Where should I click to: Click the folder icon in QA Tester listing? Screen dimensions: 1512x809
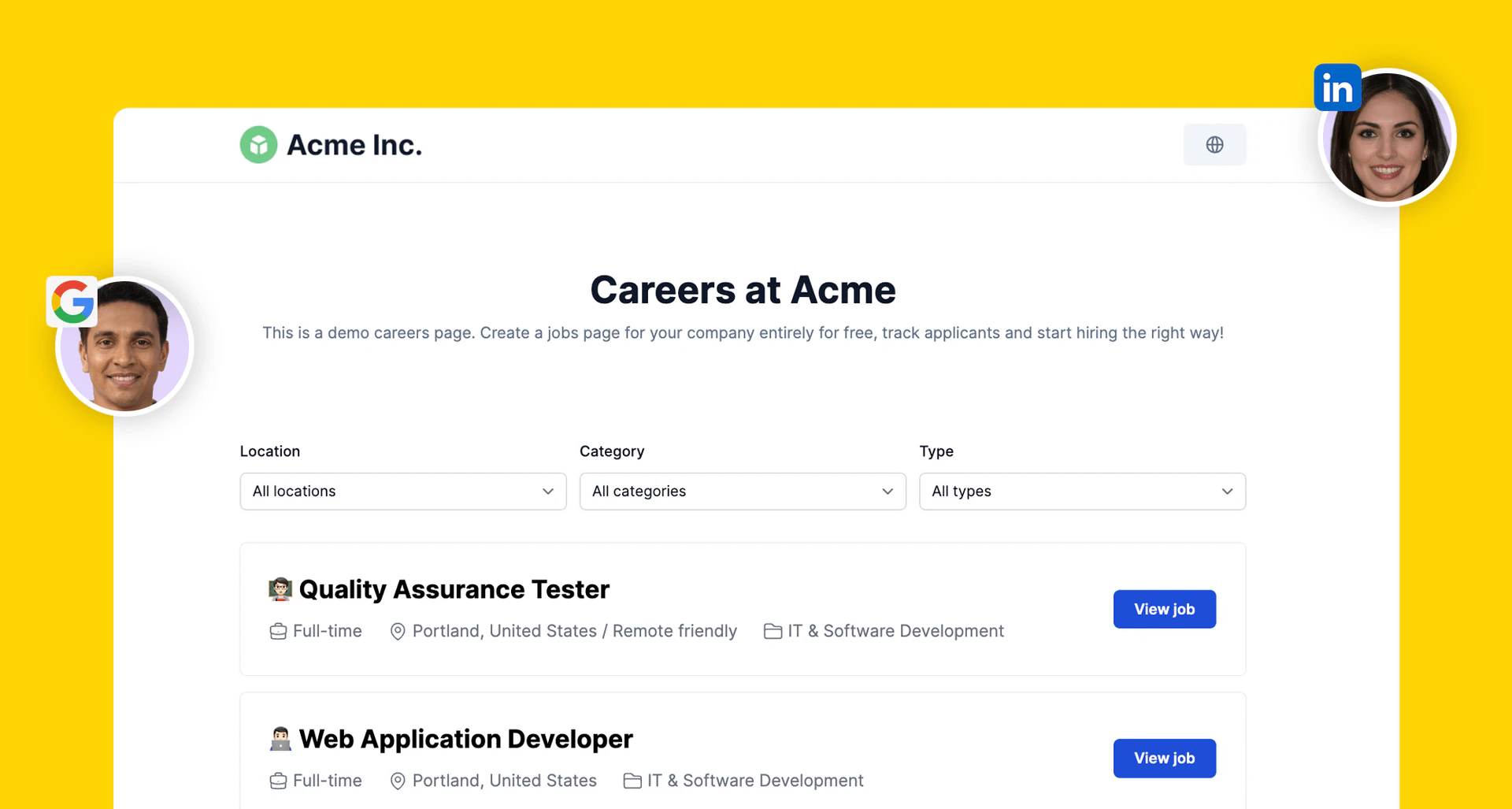point(773,632)
